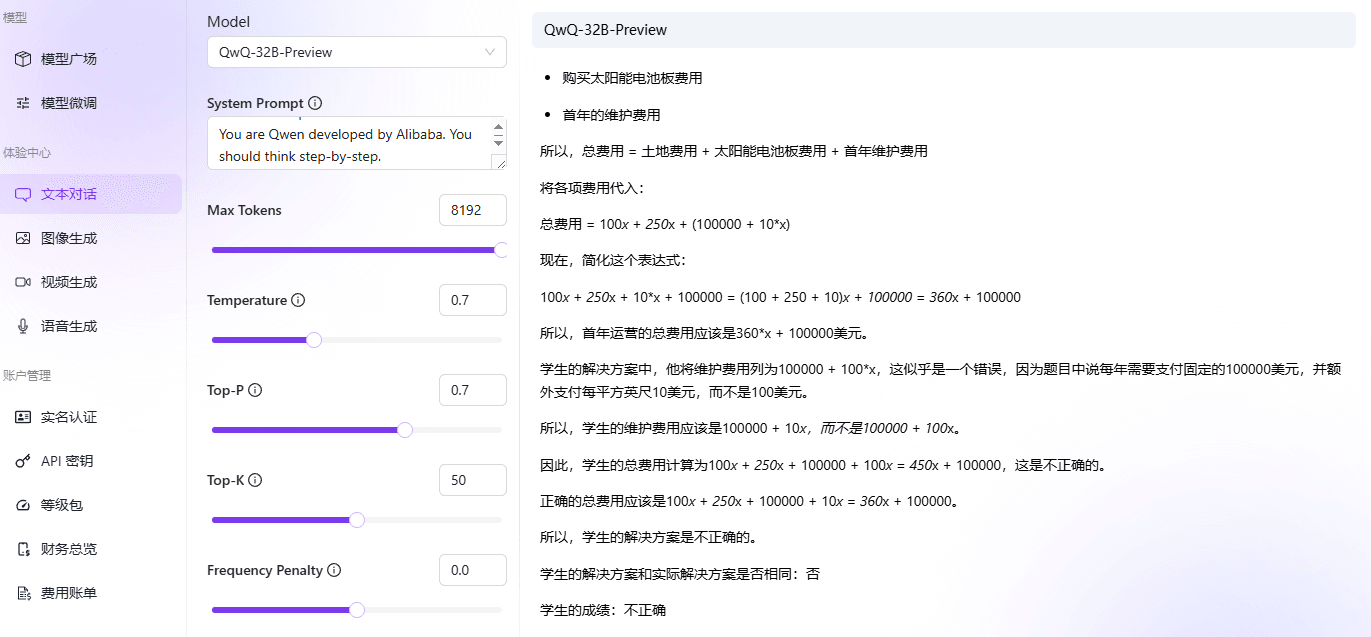Click the Top-K slider handle
Screen dimensions: 1371x637
pyautogui.click(x=357, y=520)
